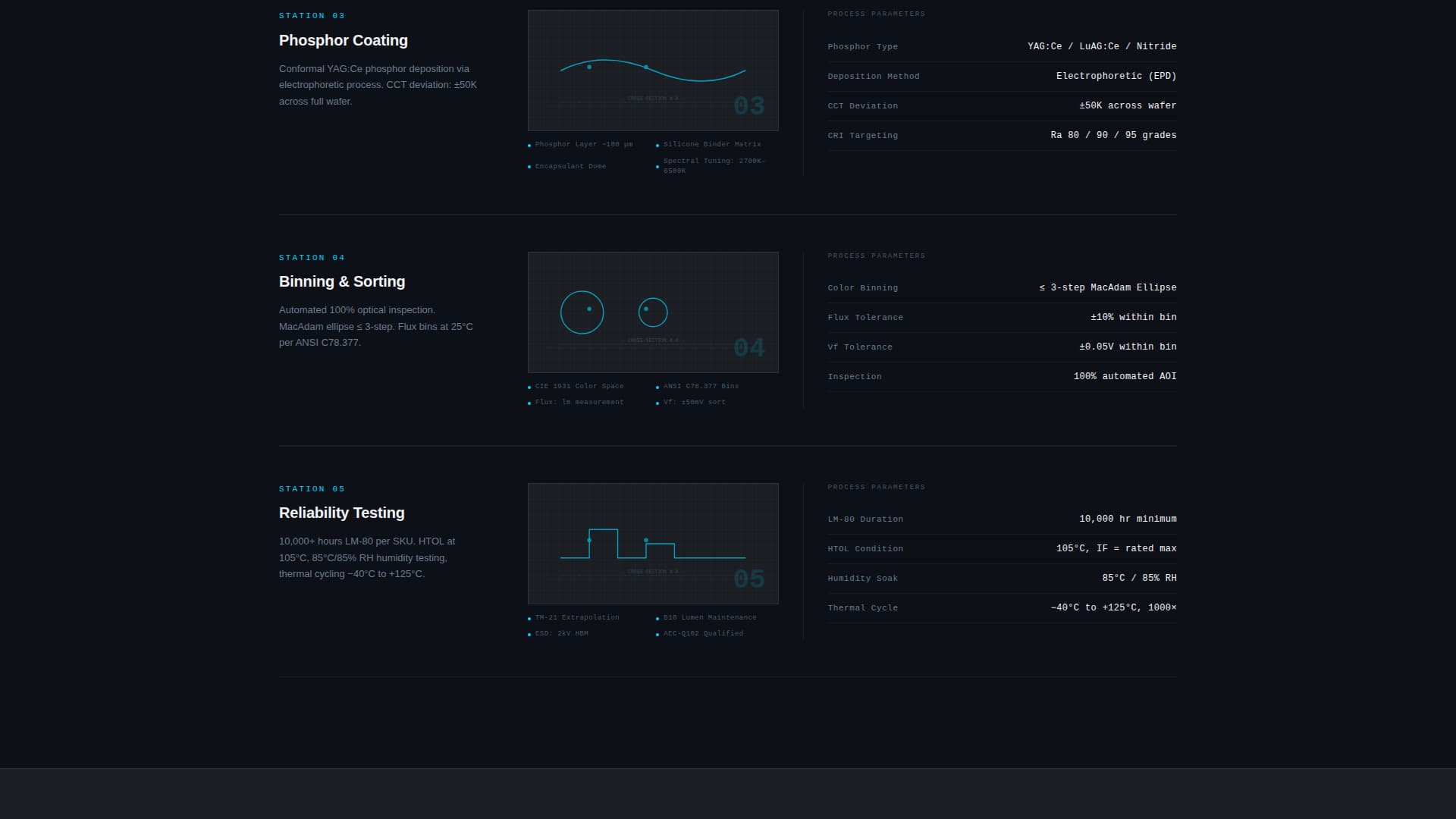Select the Silicone Binder Matrix legend dot
The width and height of the screenshot is (1456, 819).
click(x=658, y=144)
